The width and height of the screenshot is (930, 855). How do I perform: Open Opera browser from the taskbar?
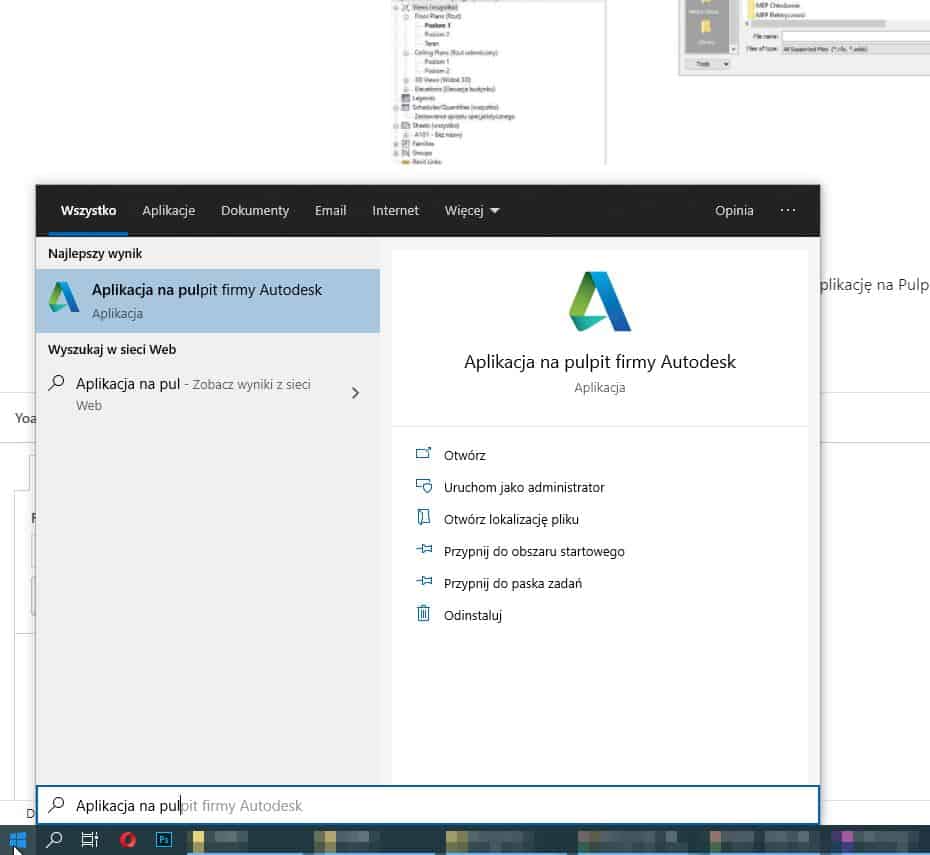point(127,840)
